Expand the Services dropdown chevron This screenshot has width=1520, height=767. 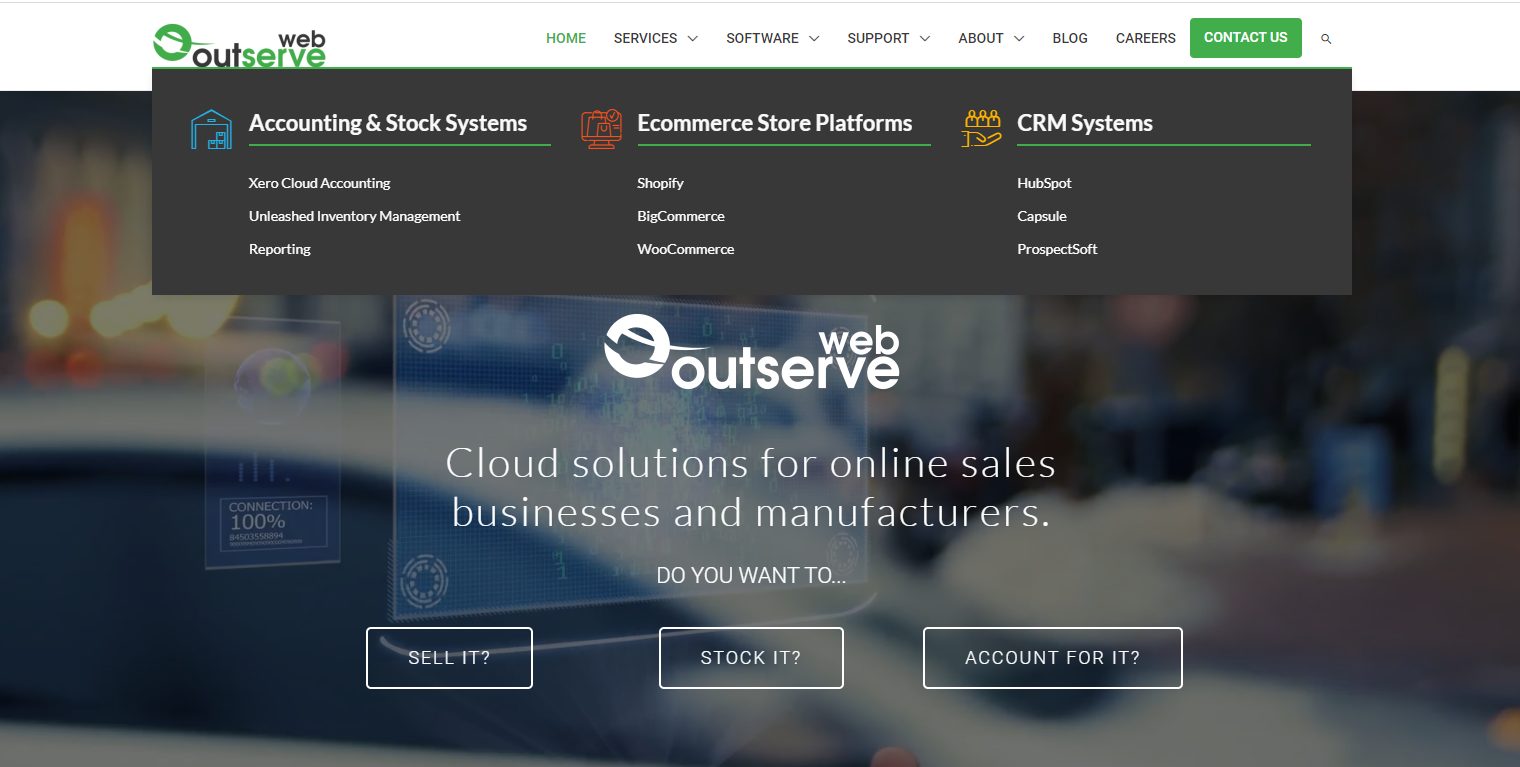(x=692, y=39)
